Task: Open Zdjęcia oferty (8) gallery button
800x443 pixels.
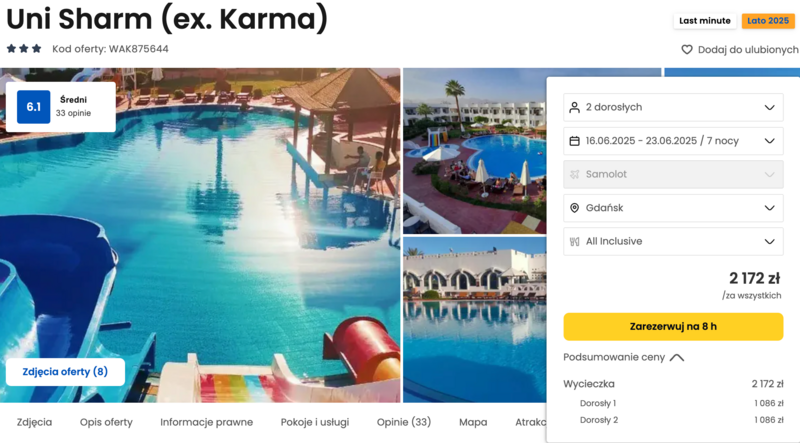Action: click(x=65, y=372)
